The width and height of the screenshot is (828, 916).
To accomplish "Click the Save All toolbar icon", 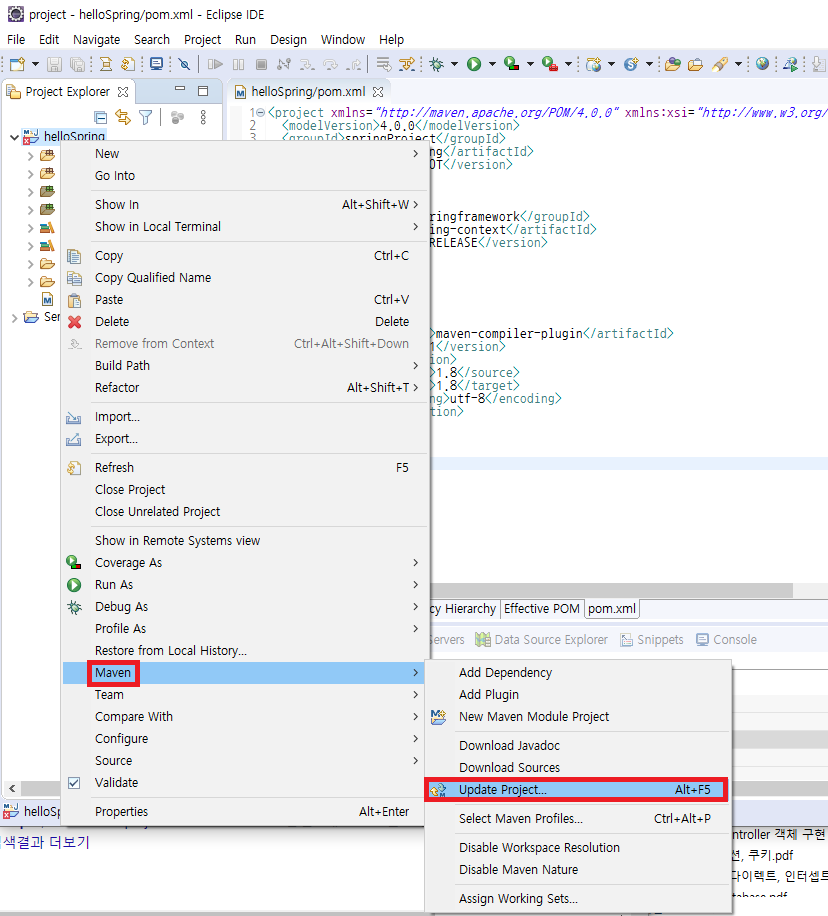I will point(77,64).
